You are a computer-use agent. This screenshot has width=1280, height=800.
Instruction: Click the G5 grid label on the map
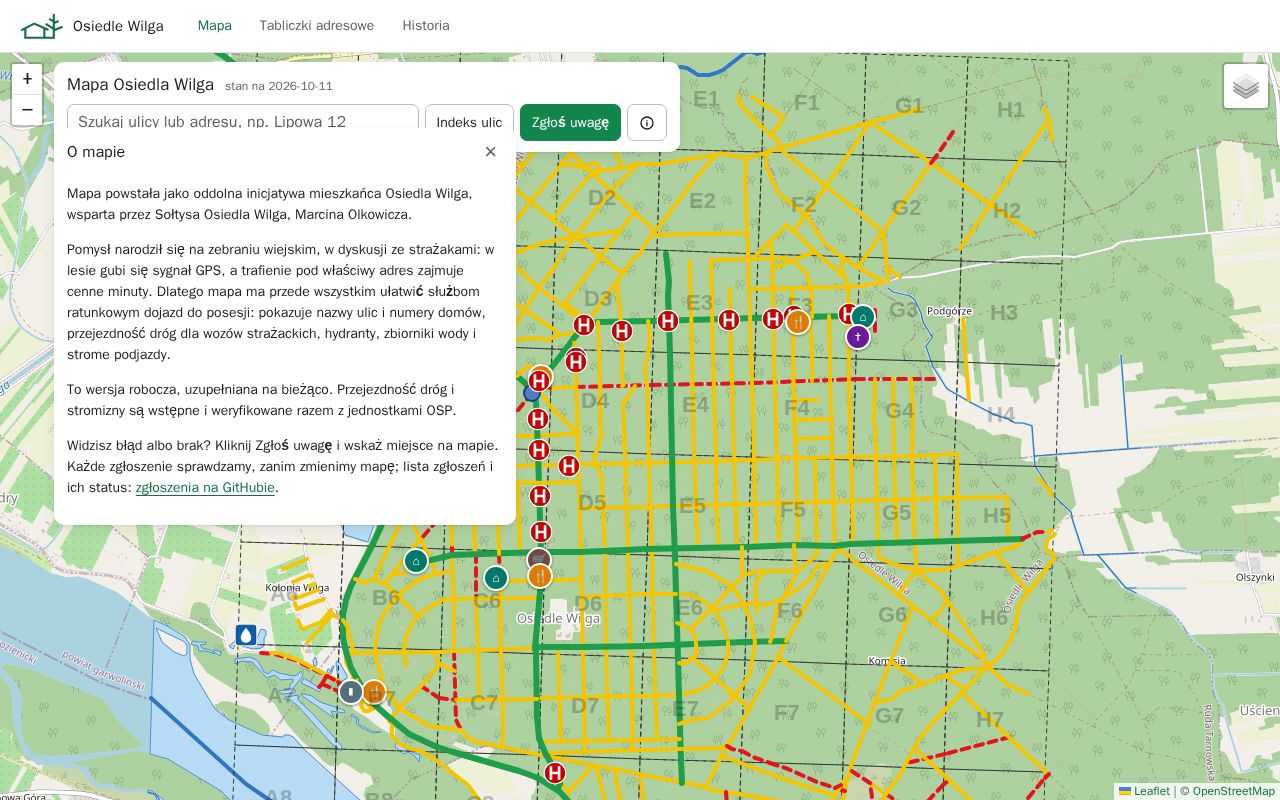point(897,513)
